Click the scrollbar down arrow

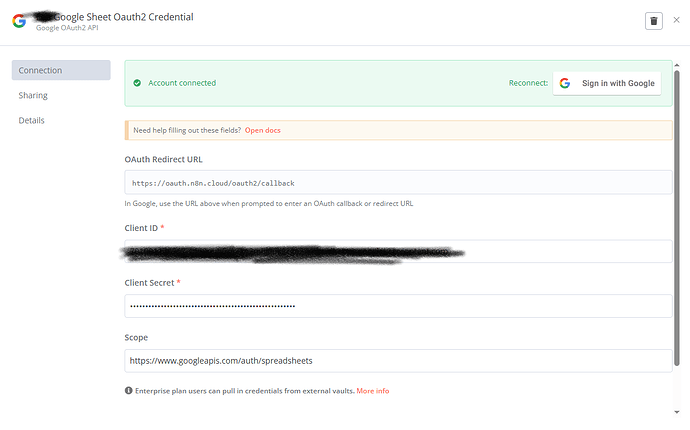click(x=677, y=412)
